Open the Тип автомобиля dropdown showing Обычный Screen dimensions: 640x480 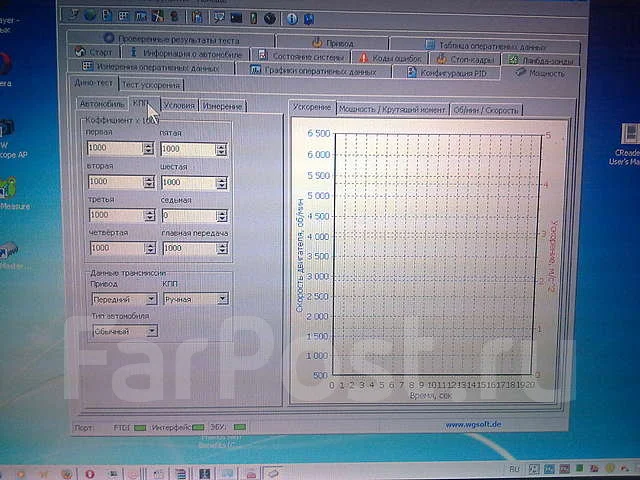click(x=125, y=331)
